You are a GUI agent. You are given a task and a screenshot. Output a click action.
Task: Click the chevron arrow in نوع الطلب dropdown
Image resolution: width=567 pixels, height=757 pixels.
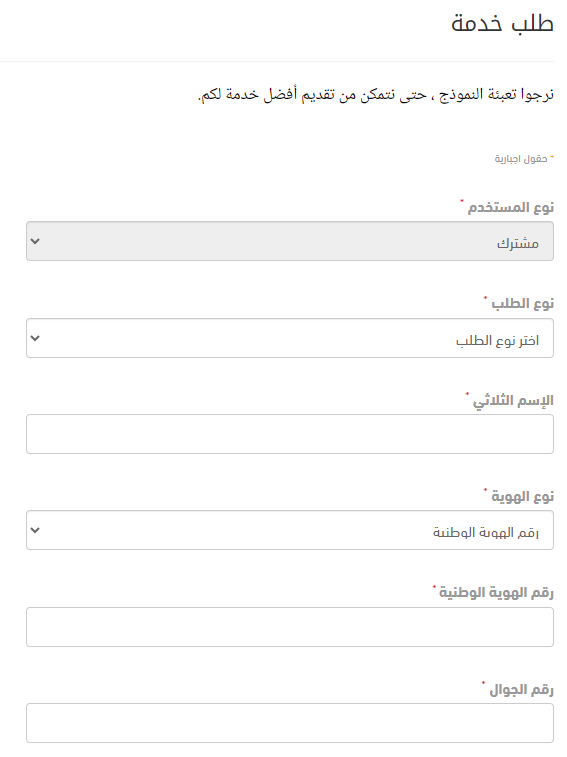click(35, 338)
